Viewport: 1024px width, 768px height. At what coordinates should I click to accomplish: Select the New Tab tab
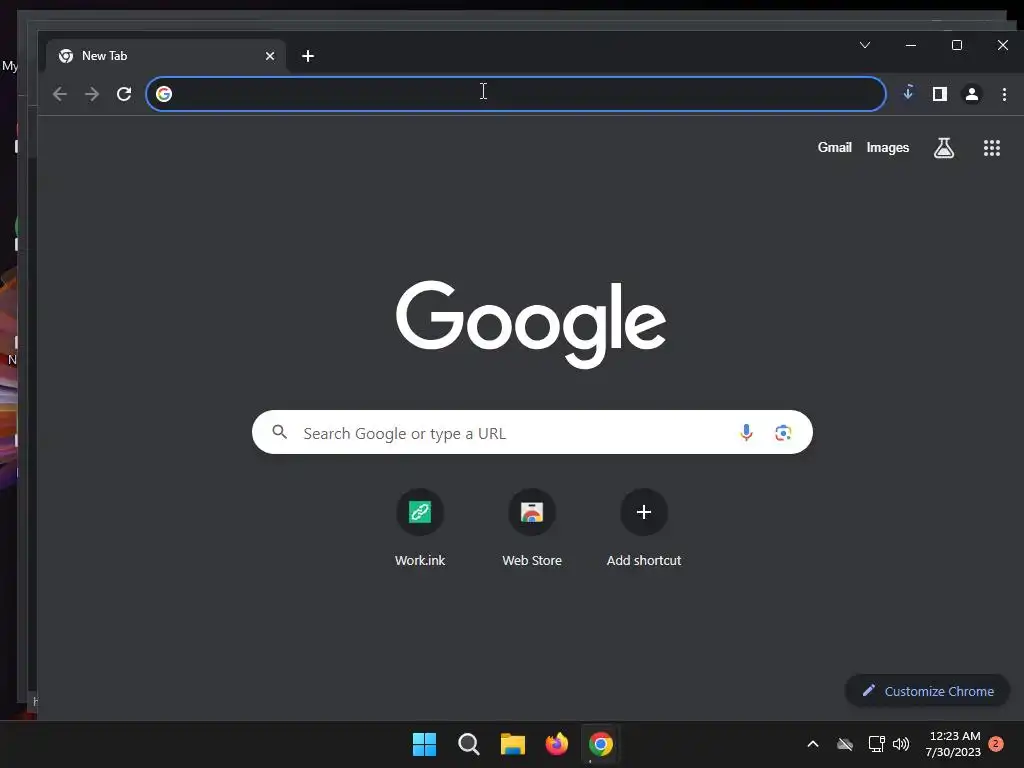click(166, 56)
